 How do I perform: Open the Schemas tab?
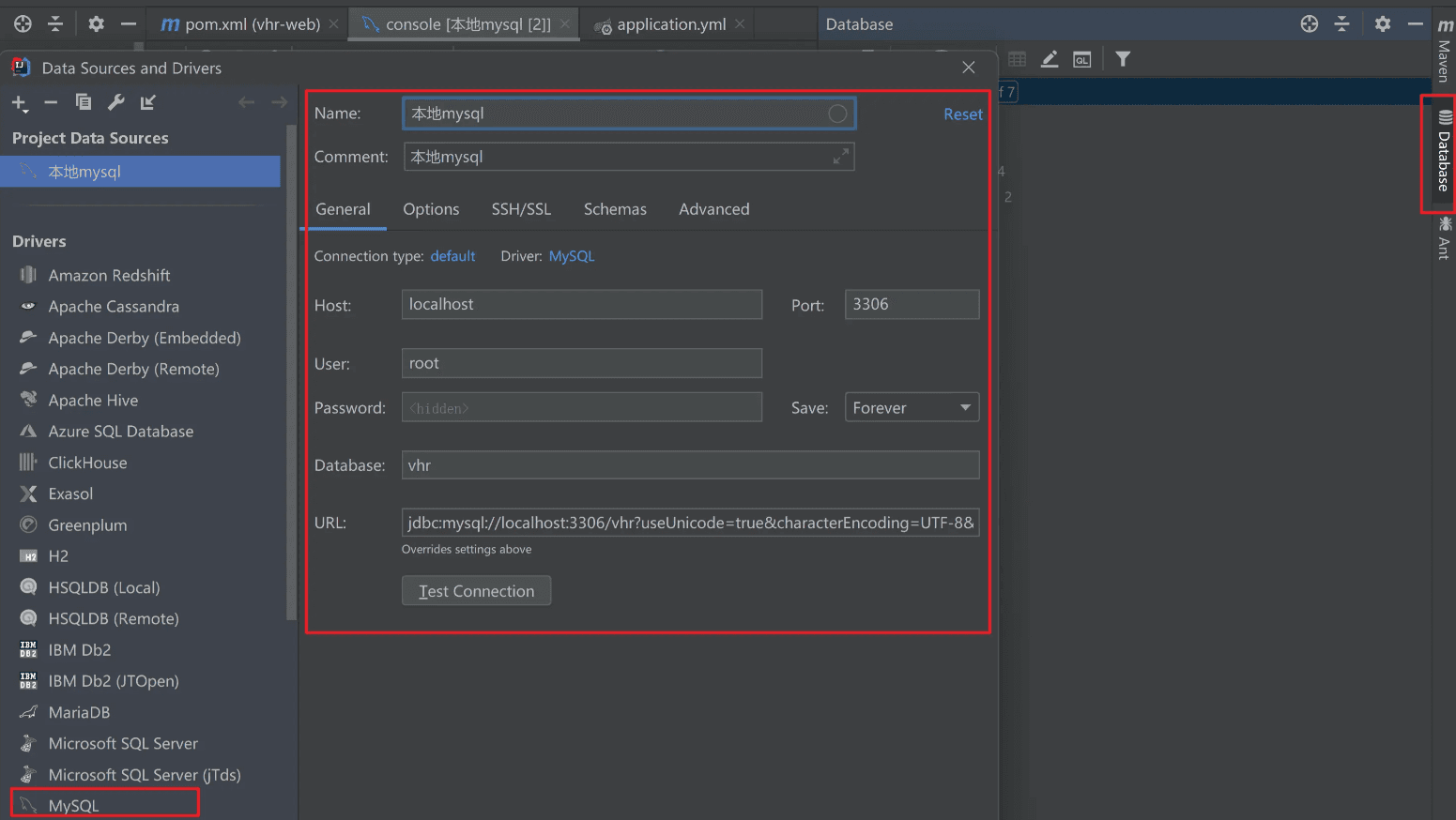(615, 209)
